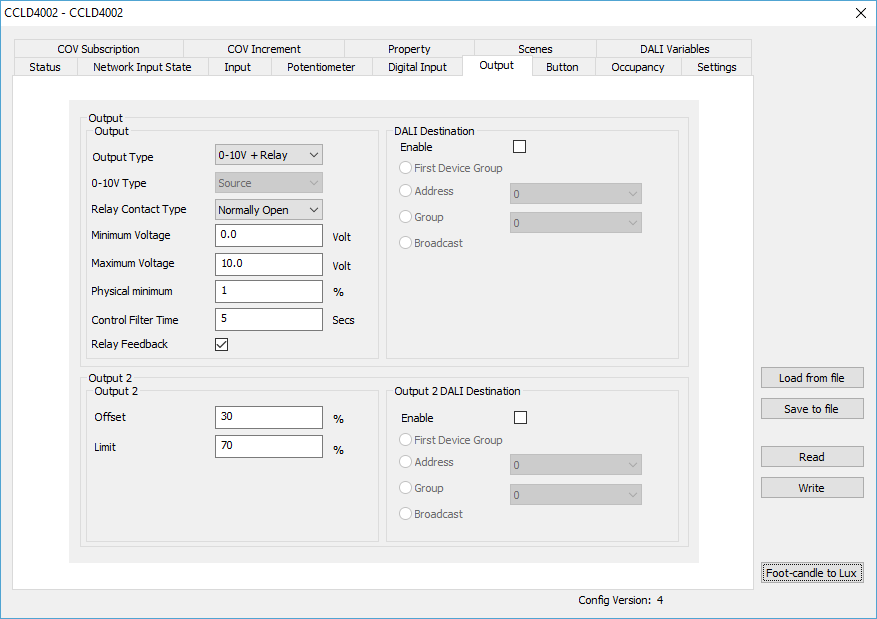
Task: Focus the Minimum Voltage input field
Action: (x=268, y=235)
